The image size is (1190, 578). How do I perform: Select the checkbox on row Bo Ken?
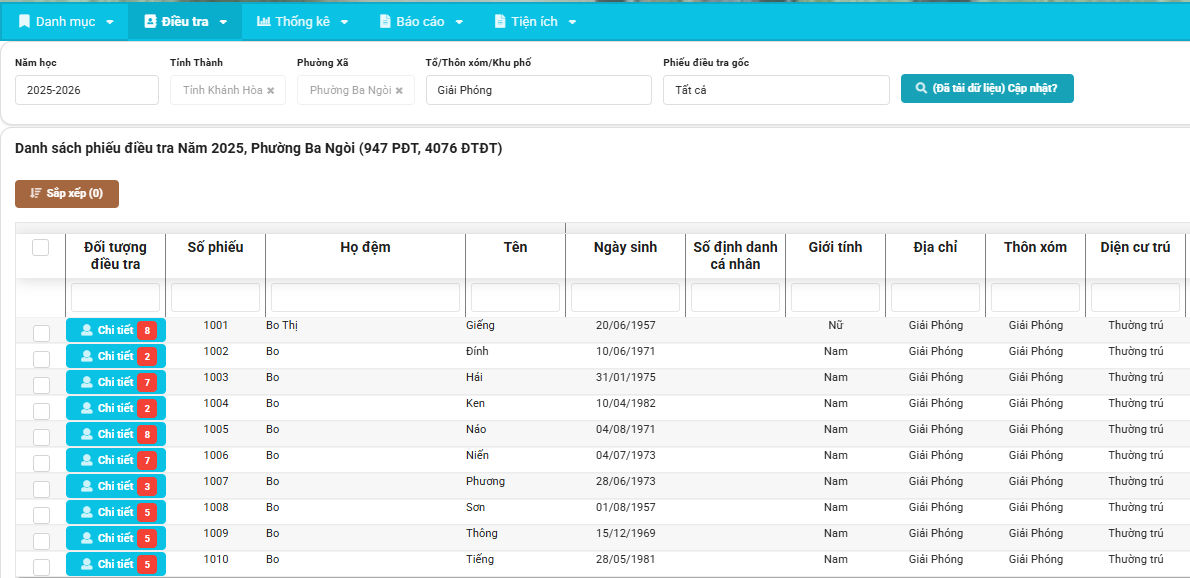[x=42, y=411]
